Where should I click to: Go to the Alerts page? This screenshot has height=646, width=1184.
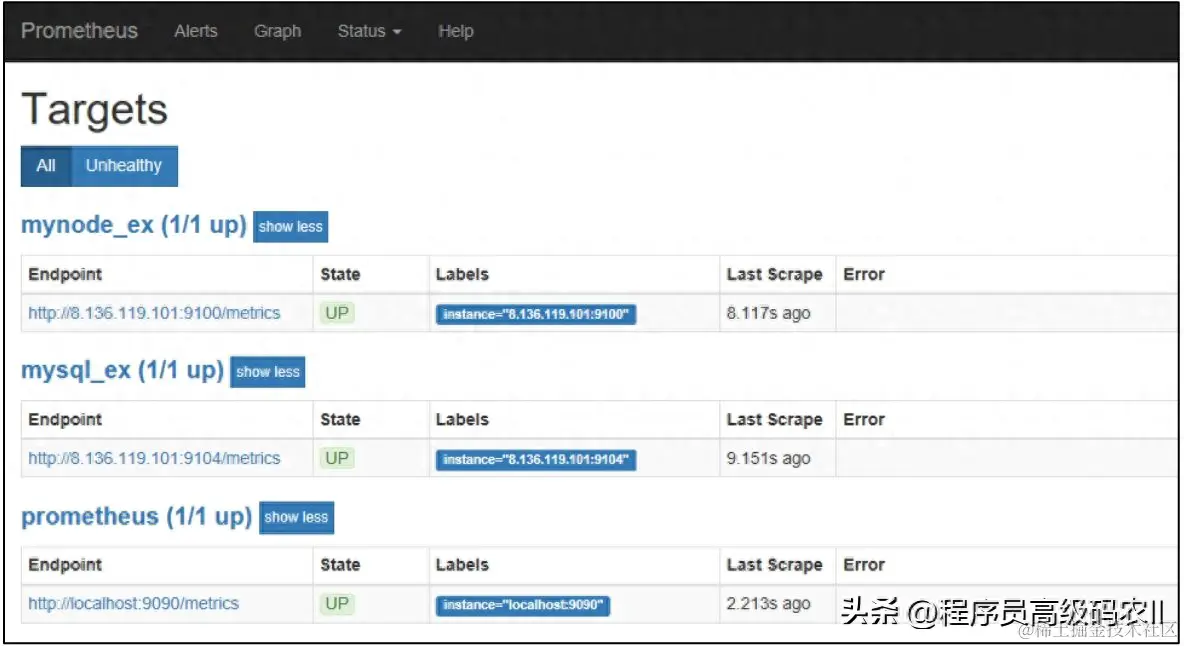[196, 31]
